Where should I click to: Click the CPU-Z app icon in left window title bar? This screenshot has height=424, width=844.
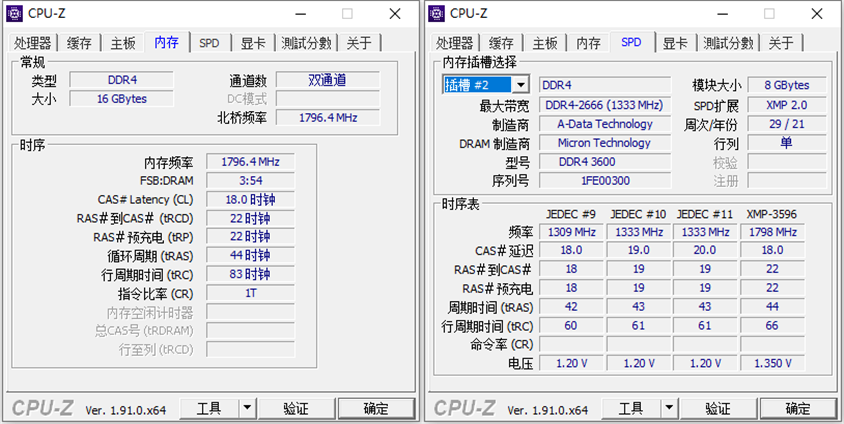pyautogui.click(x=14, y=13)
